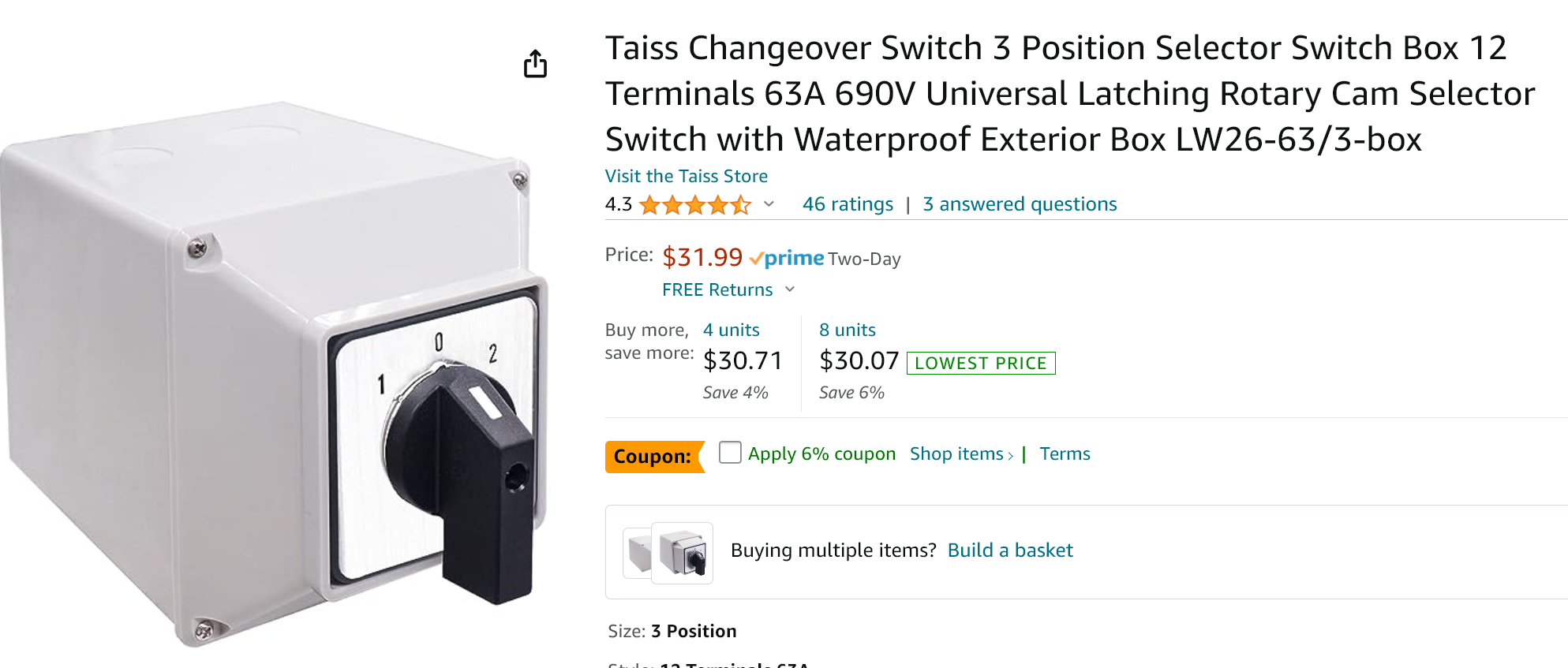The width and height of the screenshot is (1568, 668).
Task: Open the 46 ratings link
Action: tap(848, 204)
